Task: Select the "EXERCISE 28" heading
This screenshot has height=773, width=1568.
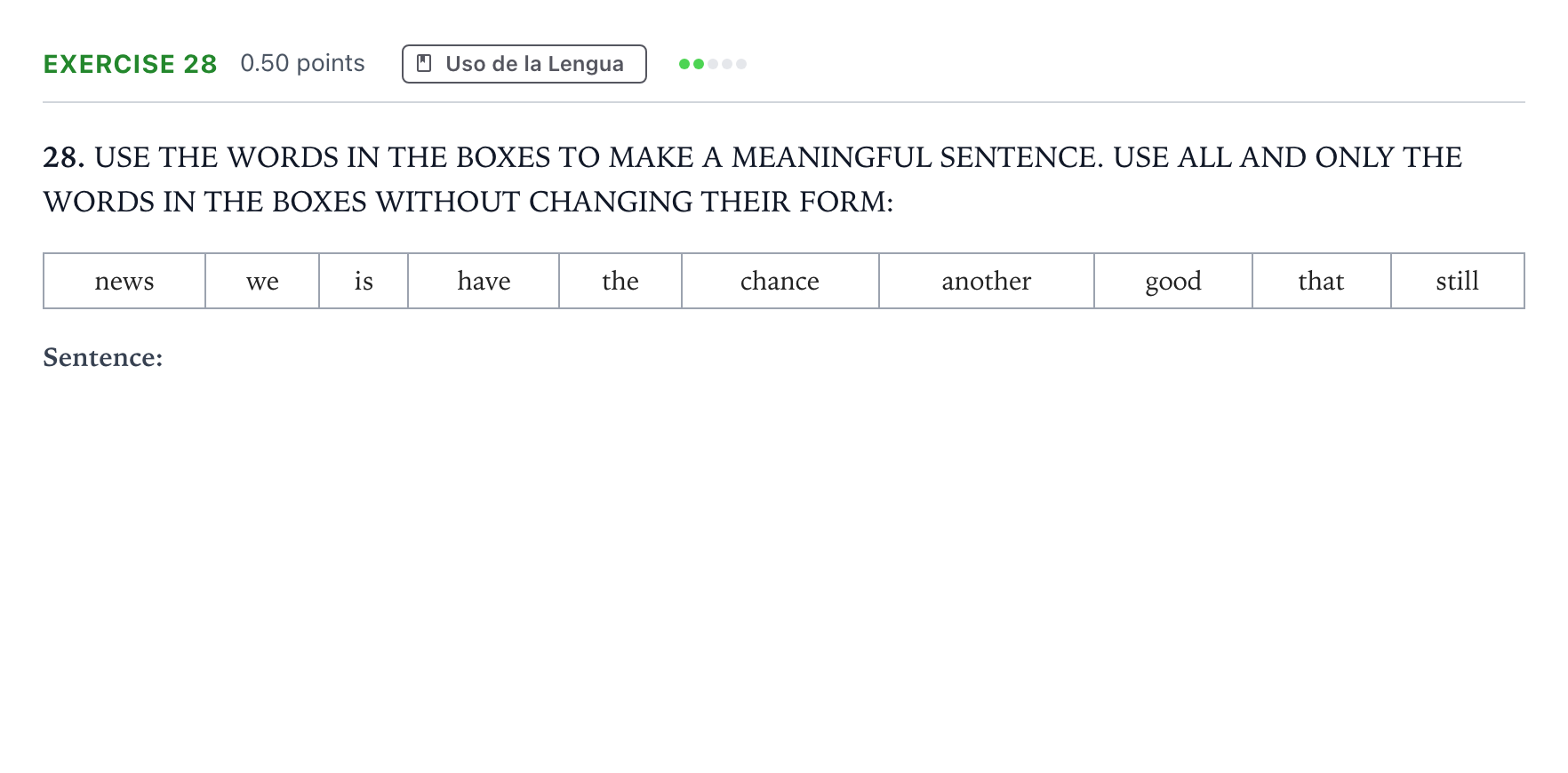Action: point(130,64)
